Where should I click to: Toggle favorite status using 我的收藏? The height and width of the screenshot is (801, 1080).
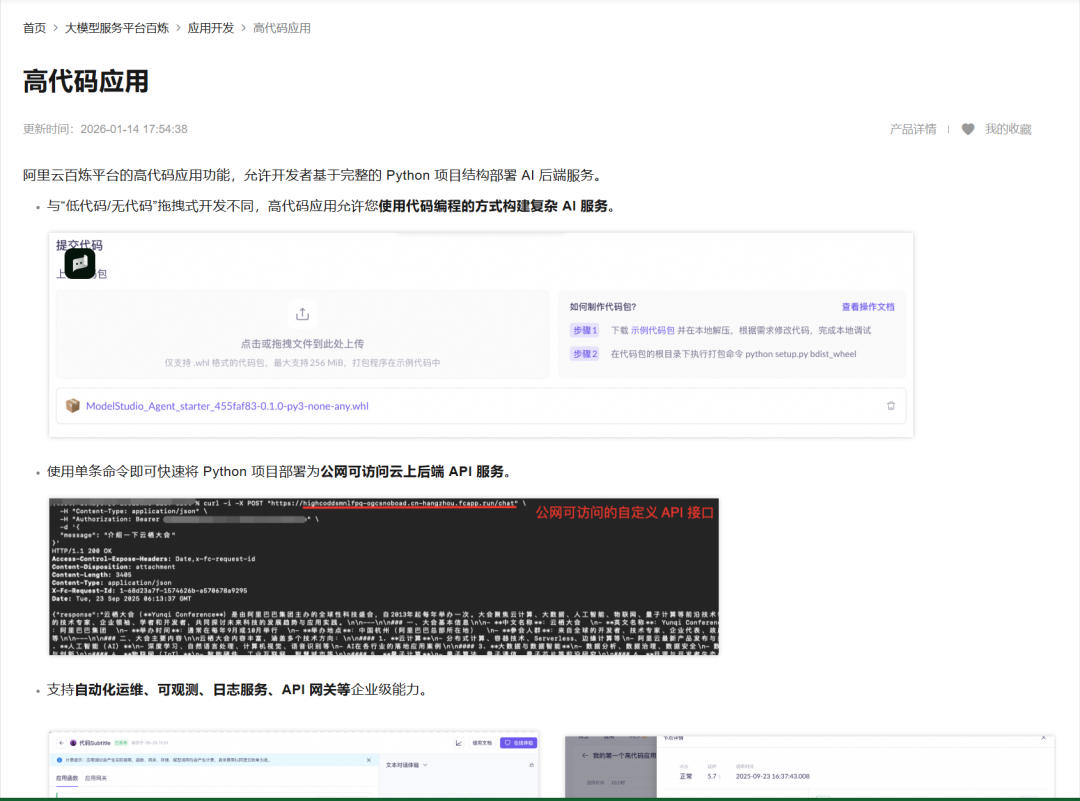[x=1008, y=129]
